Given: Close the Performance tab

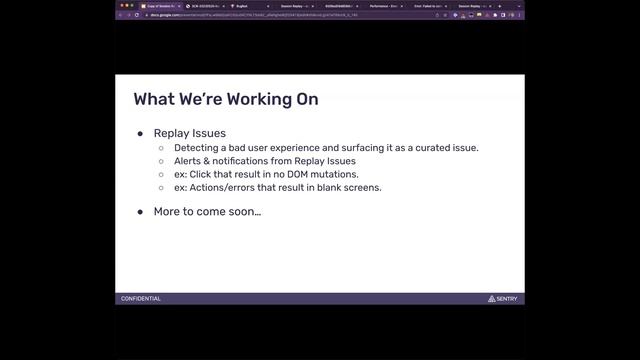Looking at the screenshot, I should [402, 6].
